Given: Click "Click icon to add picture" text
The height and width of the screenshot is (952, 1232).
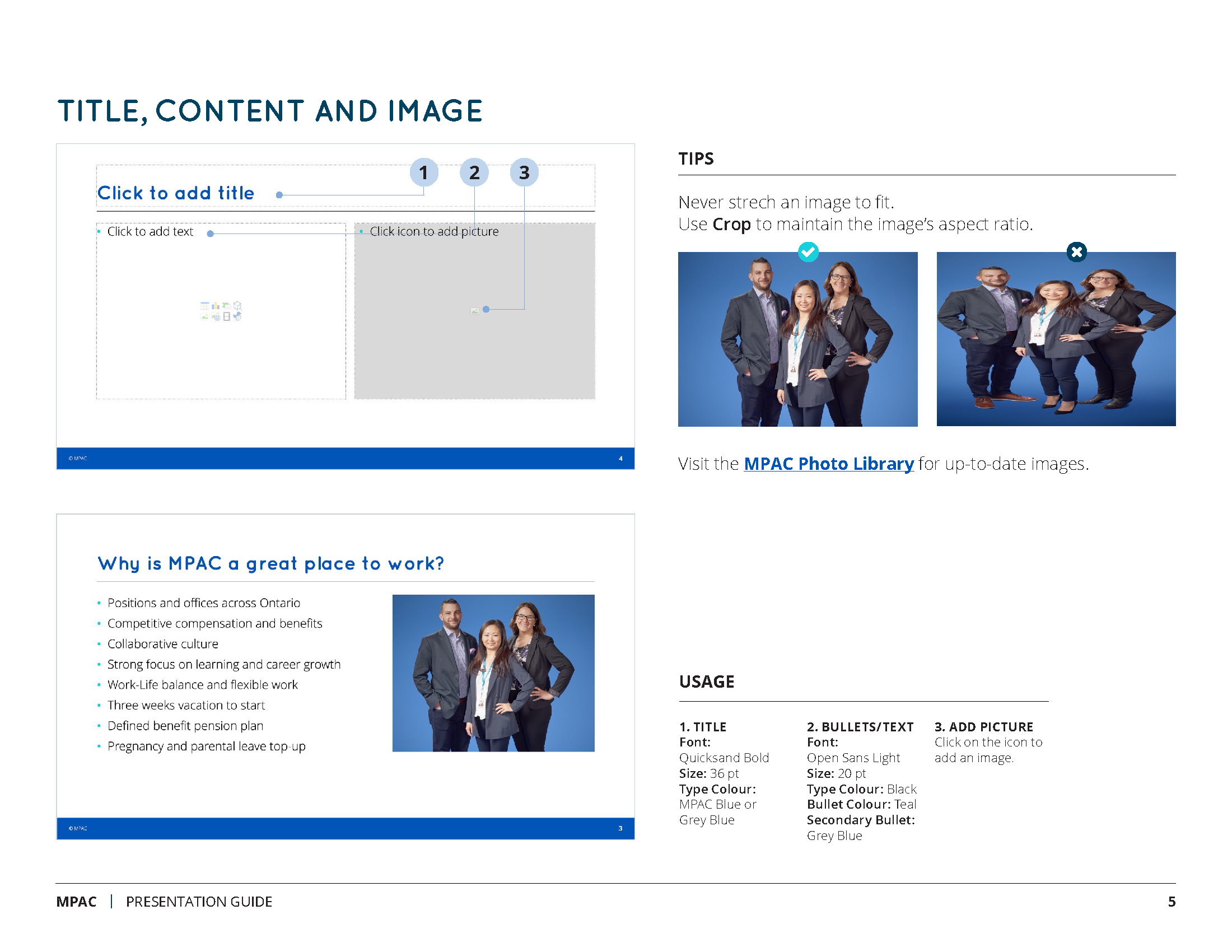Looking at the screenshot, I should pos(434,232).
